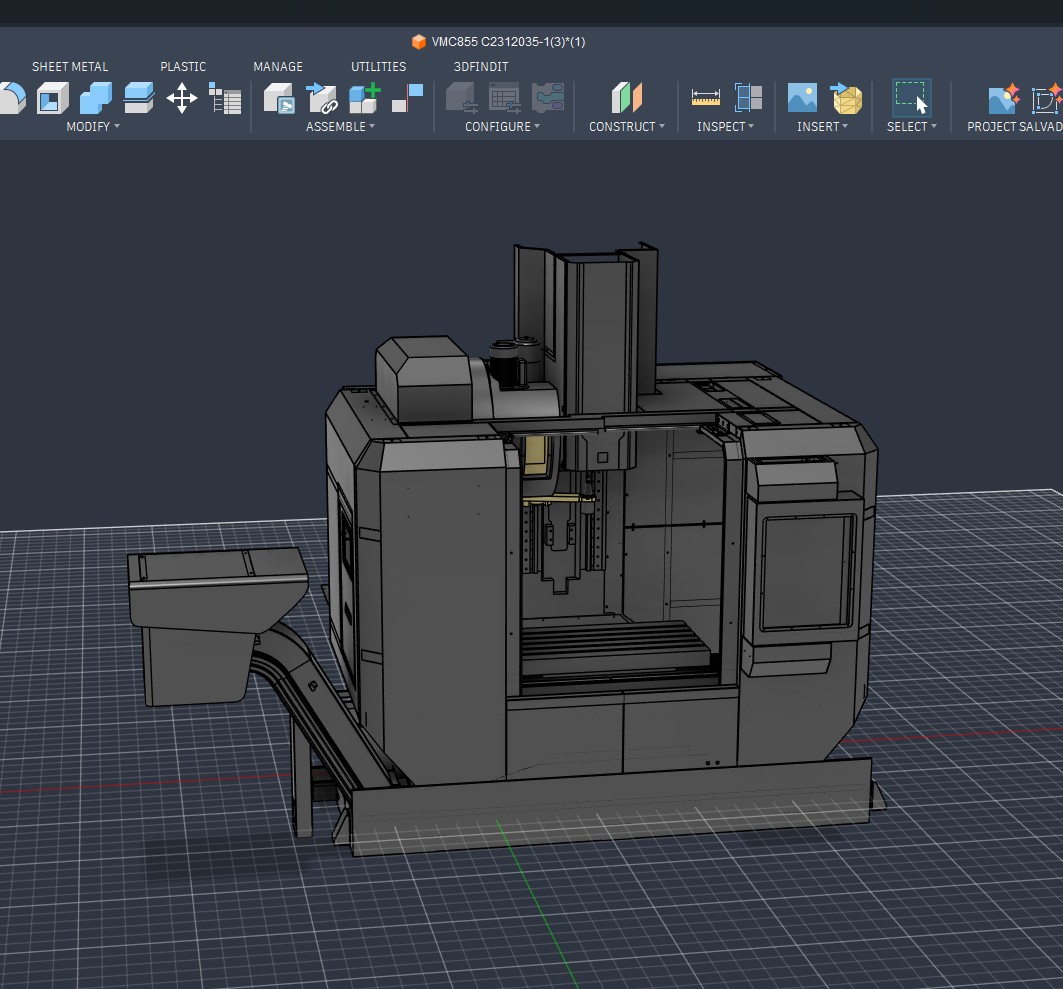Click the As-built Joint icon
Viewport: 1063px width, 989px height.
(407, 98)
